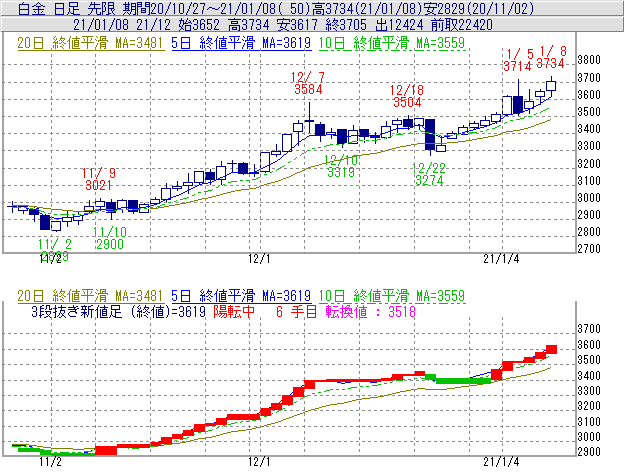Click the 出12424 volume value in header
The height and width of the screenshot is (473, 624).
399,25
